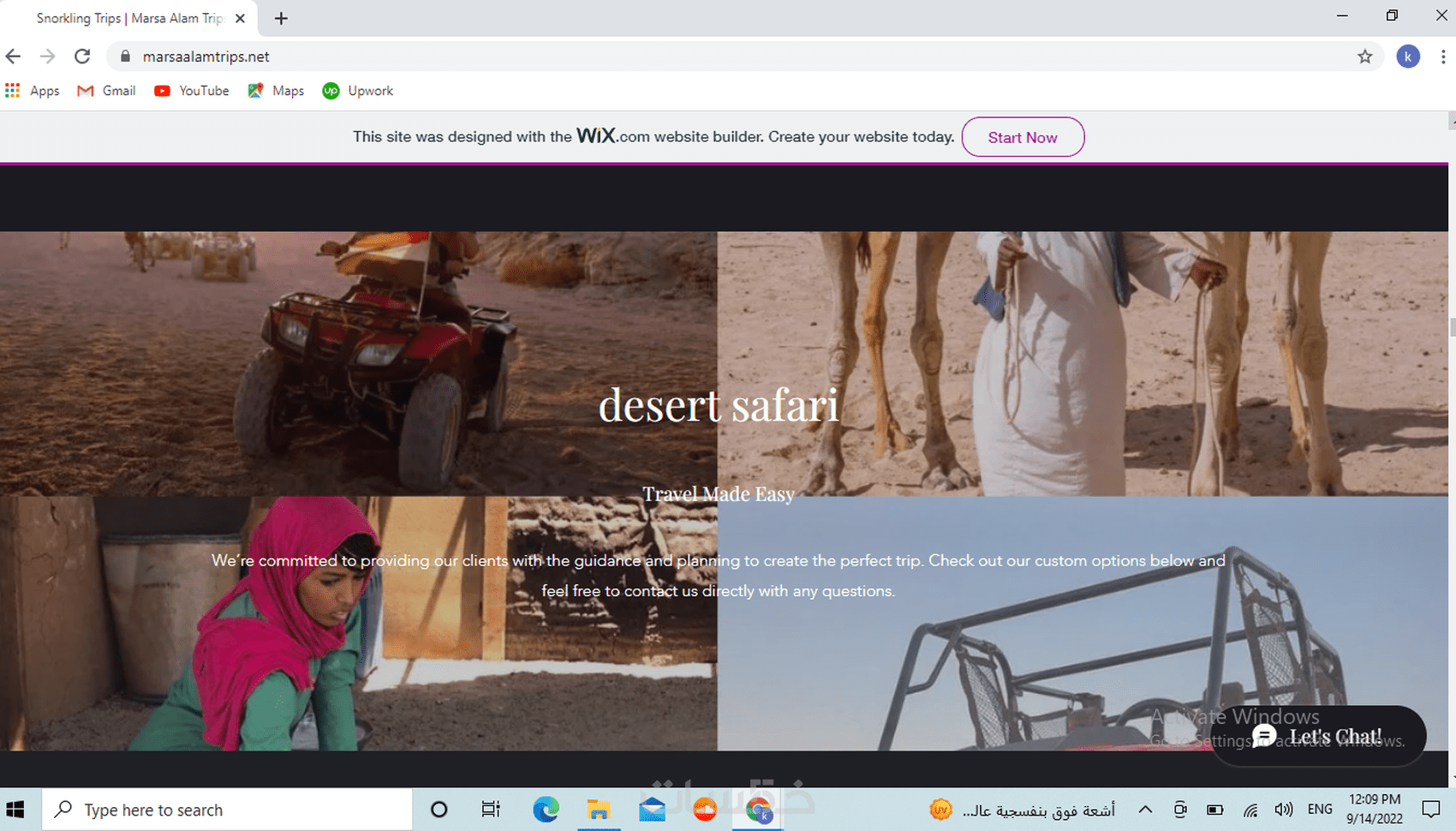This screenshot has width=1456, height=831.
Task: Adjust screen via battery status icon
Action: coord(1214,809)
